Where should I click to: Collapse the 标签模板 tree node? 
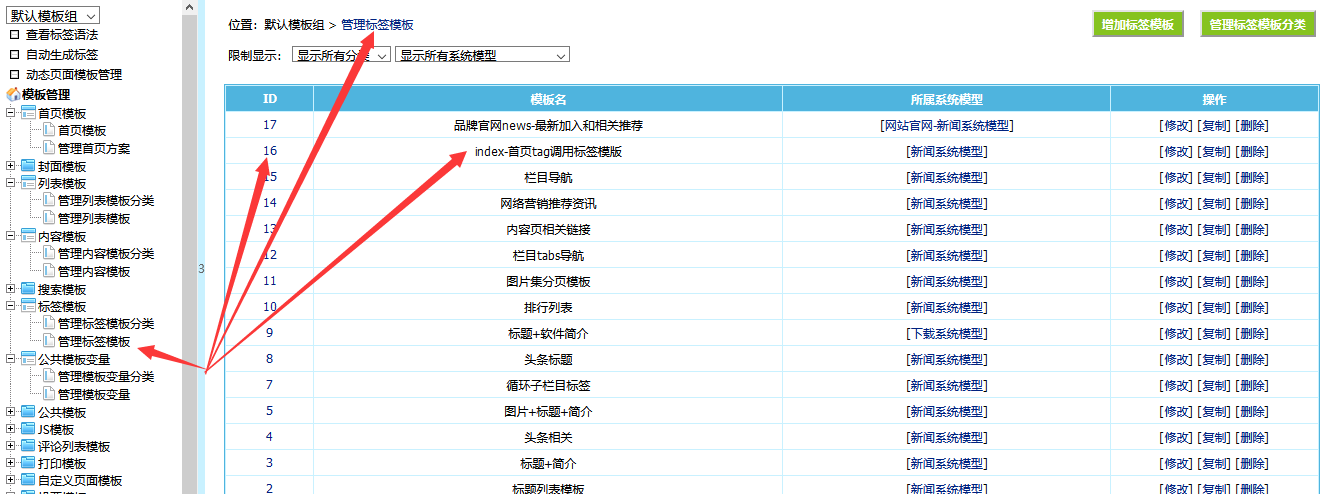tap(10, 306)
